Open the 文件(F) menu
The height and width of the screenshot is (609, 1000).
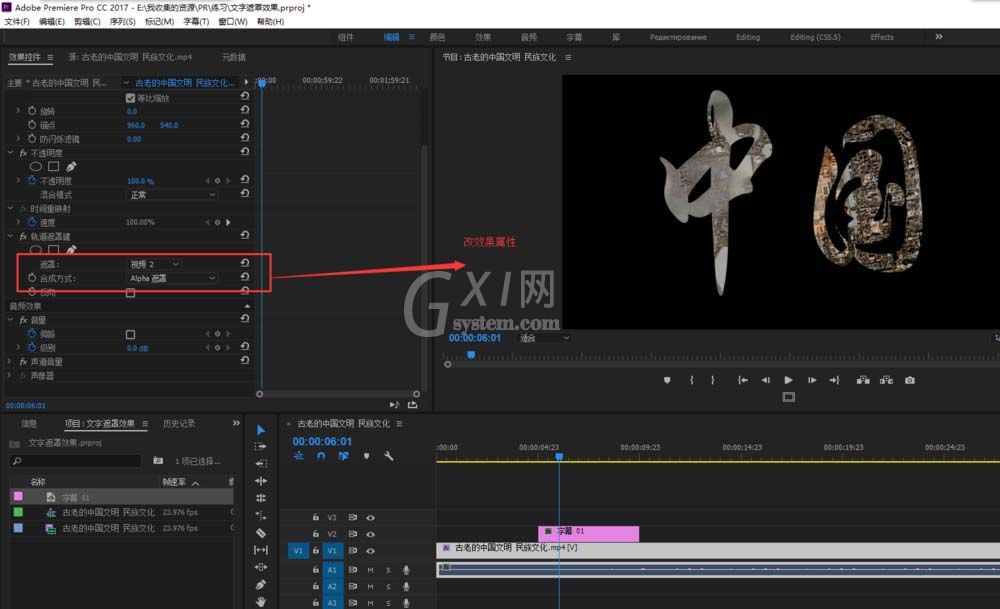(x=17, y=22)
